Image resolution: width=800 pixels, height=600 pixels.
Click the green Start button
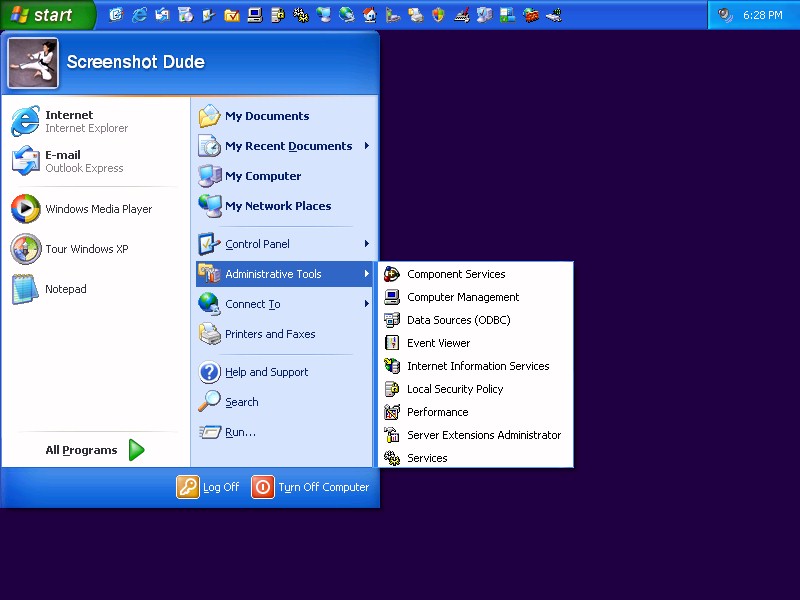tap(46, 15)
